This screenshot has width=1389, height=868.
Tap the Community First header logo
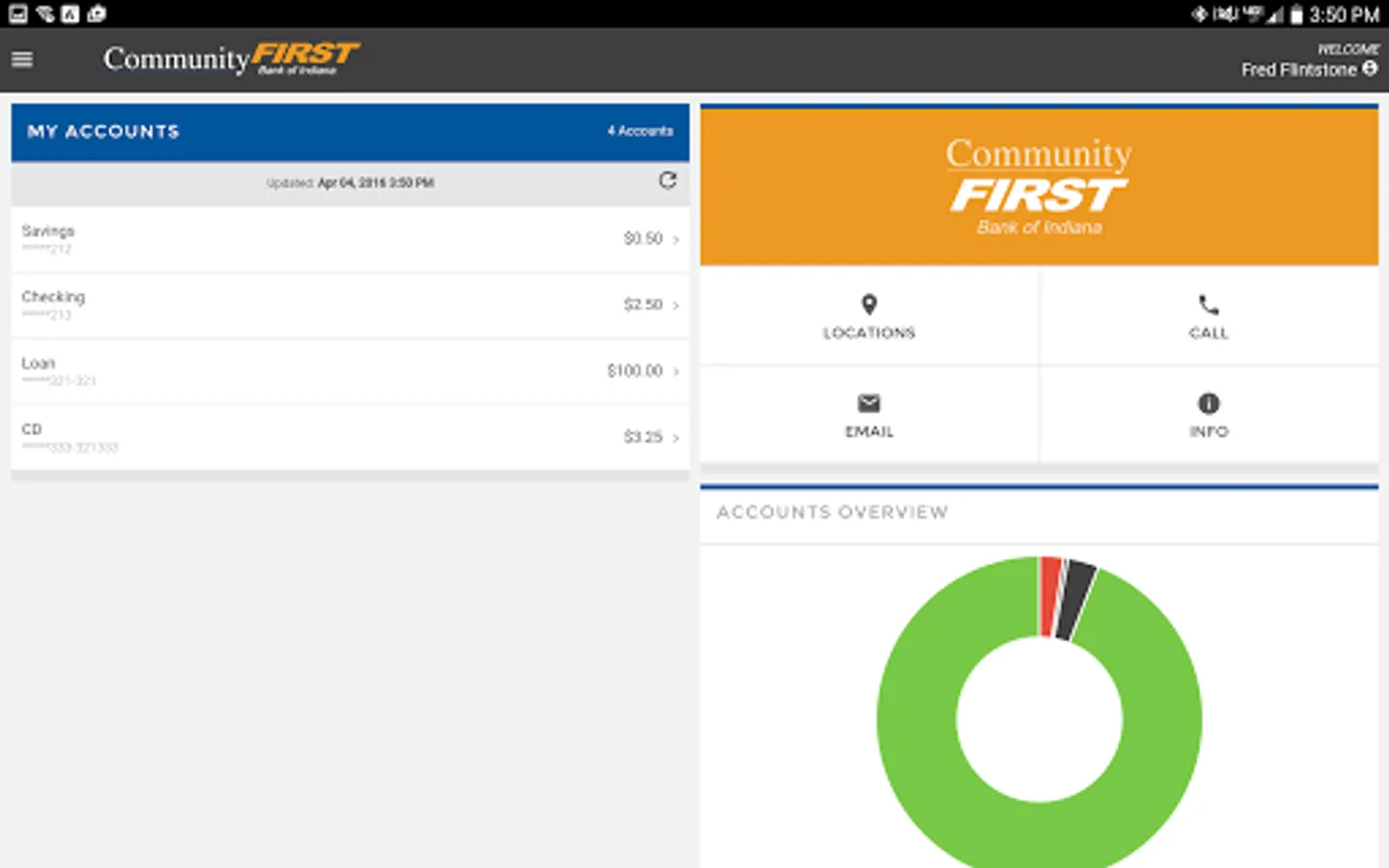[231, 59]
